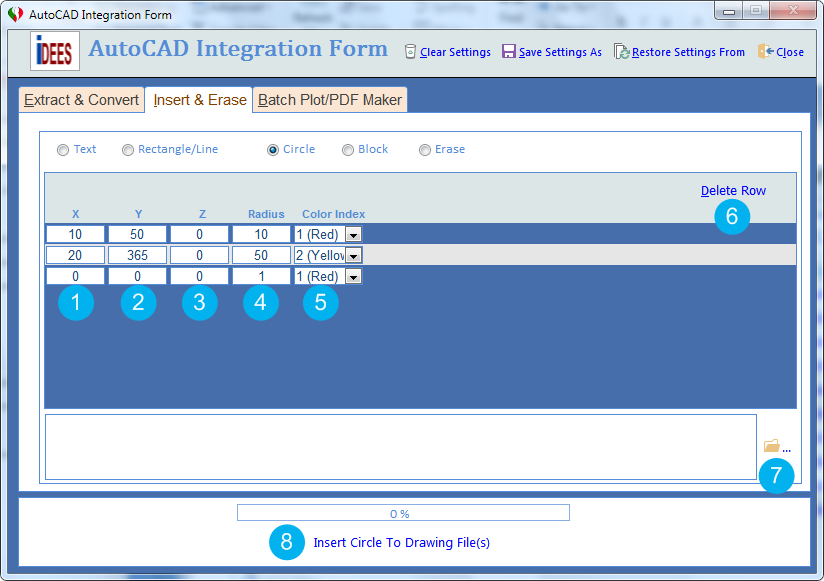Click the Y field containing 50
824x581 pixels.
coord(137,234)
